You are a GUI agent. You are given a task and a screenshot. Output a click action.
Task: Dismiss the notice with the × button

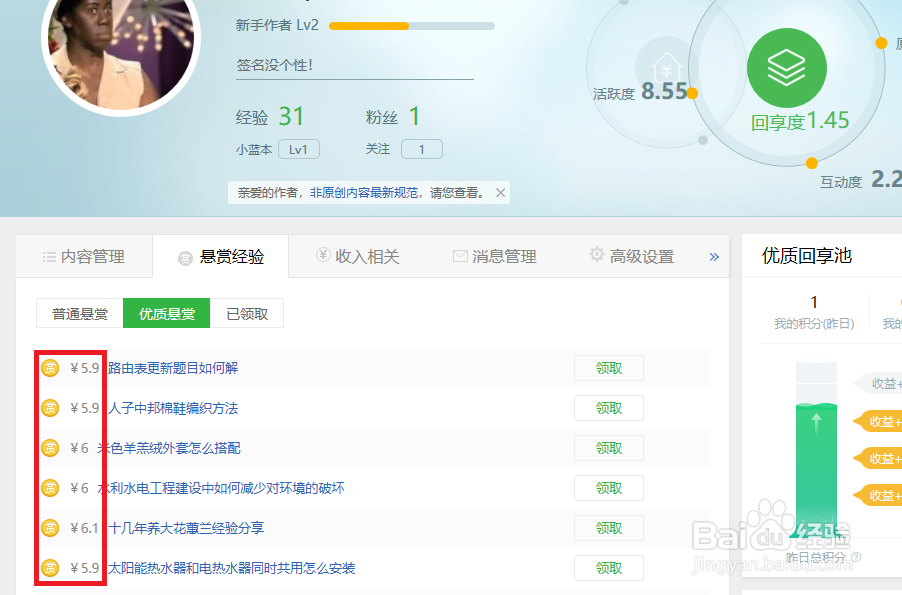(500, 191)
